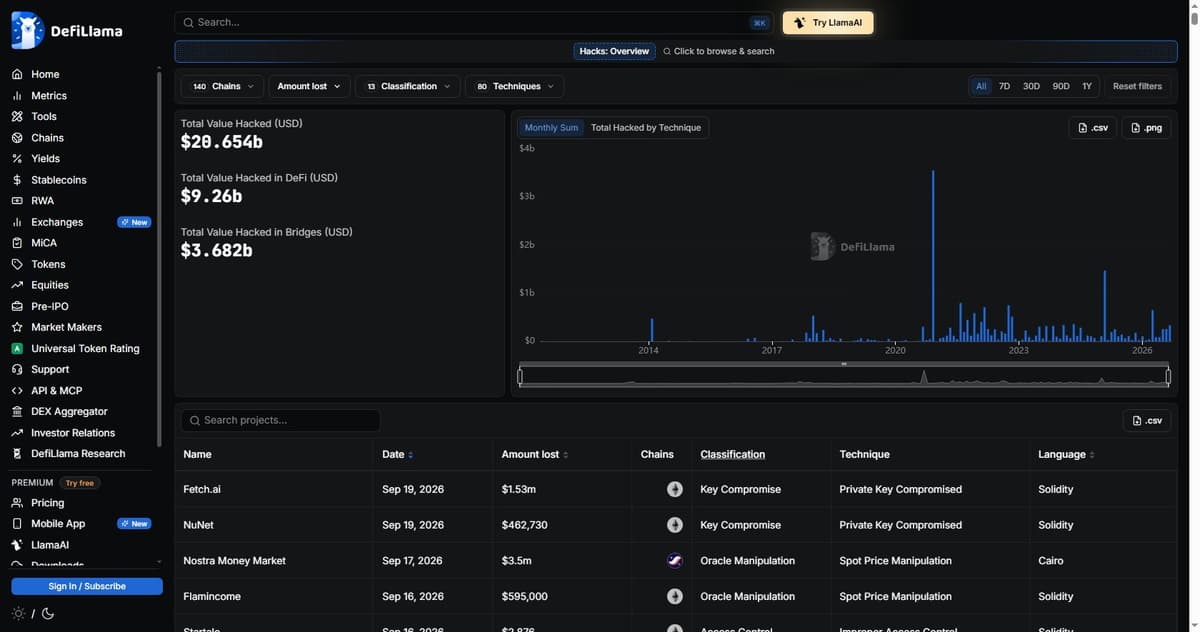The height and width of the screenshot is (632, 1200).
Task: Open the Classification filter dropdown
Action: coord(408,87)
